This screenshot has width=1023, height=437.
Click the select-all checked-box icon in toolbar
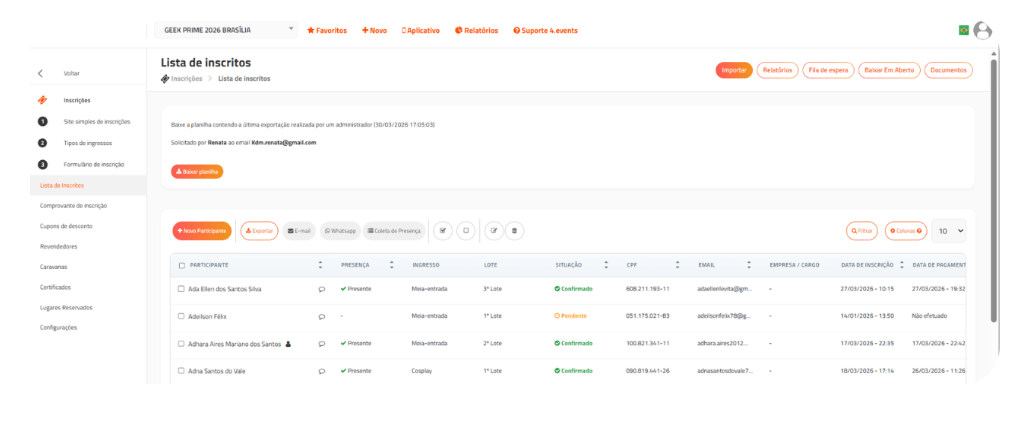pos(443,230)
